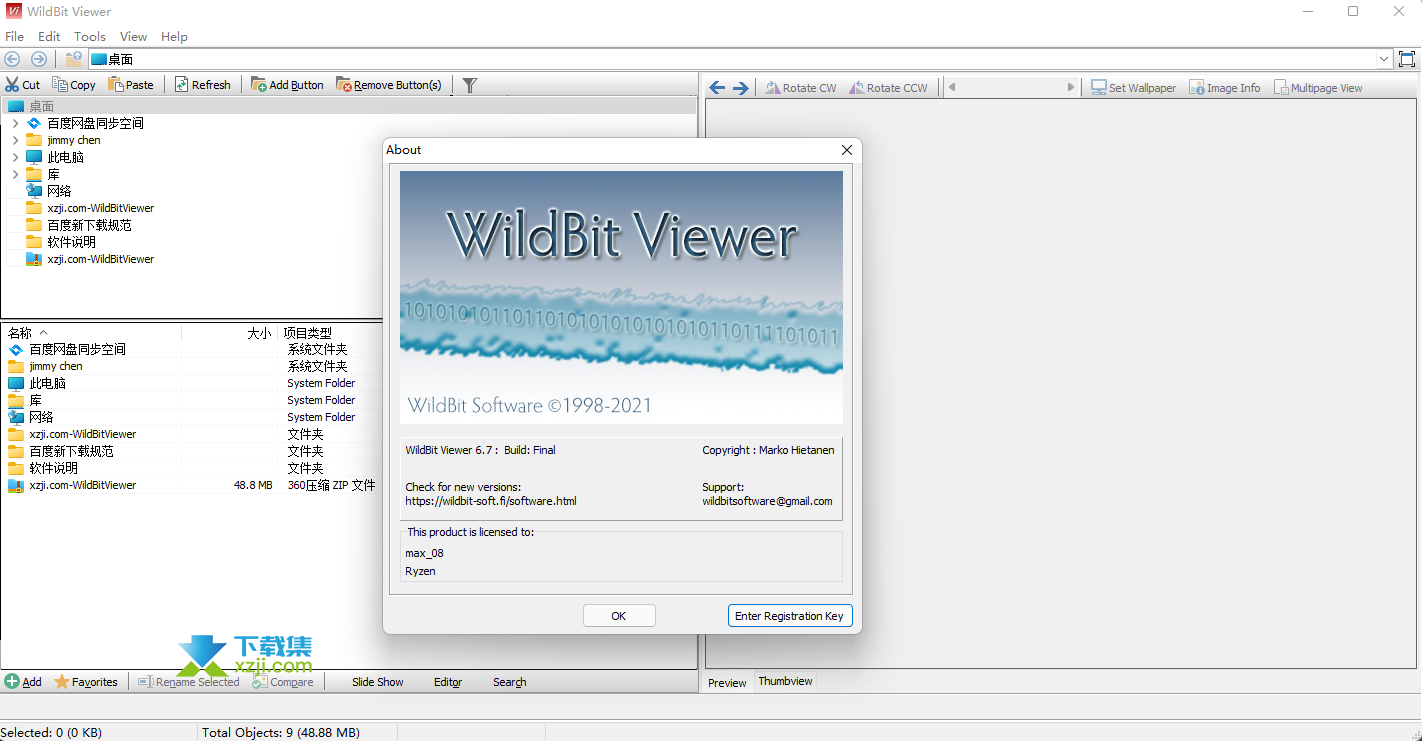Open the address bar dropdown arrow

(1385, 59)
